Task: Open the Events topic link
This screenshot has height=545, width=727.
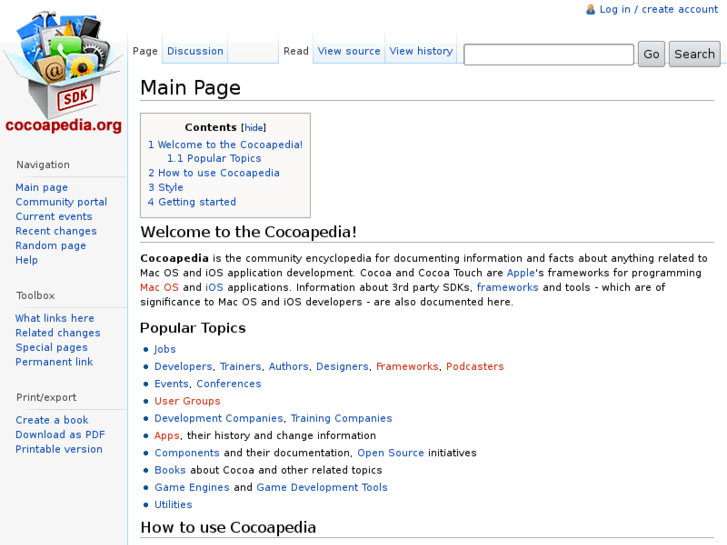Action: (171, 384)
